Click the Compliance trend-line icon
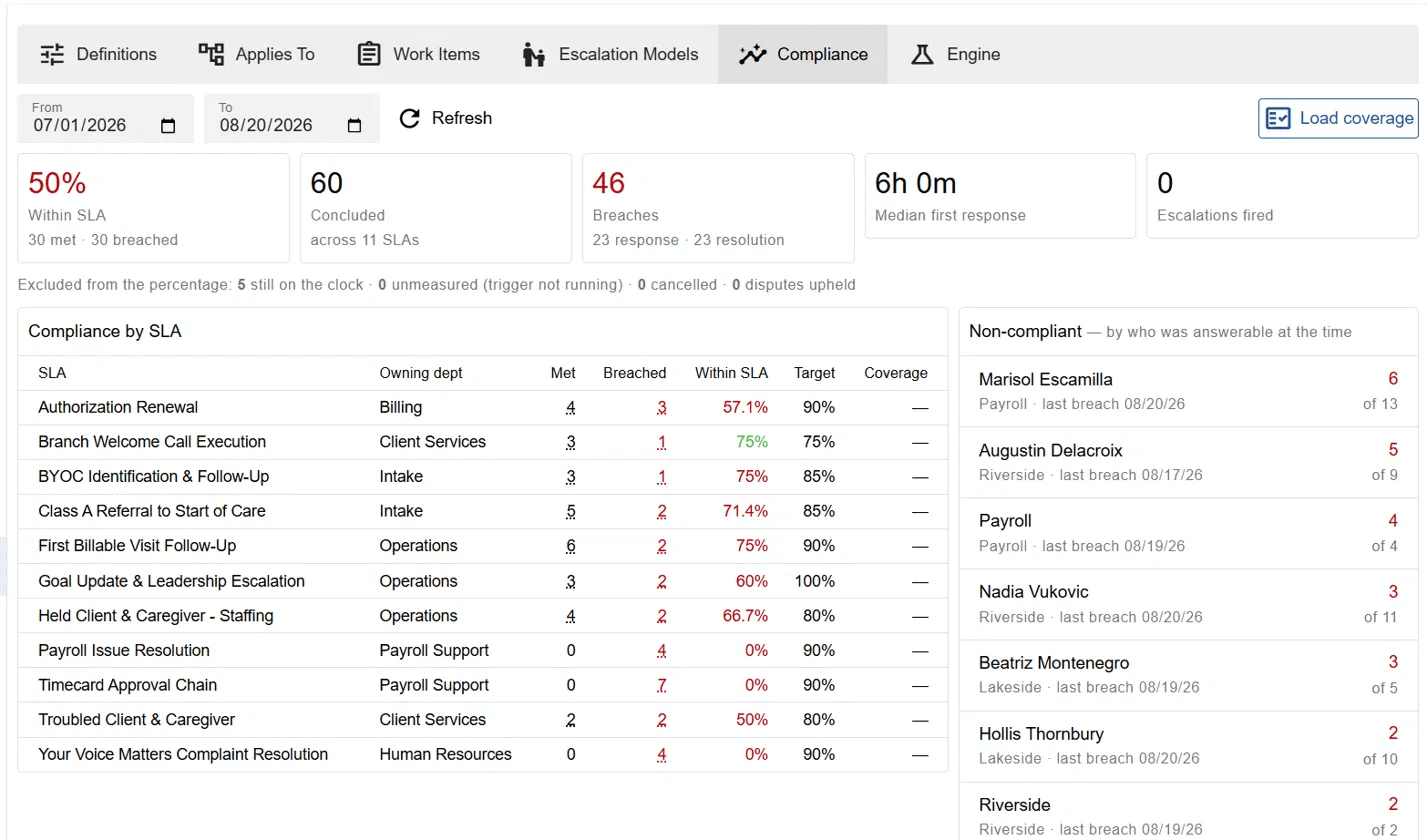The width and height of the screenshot is (1427, 840). (752, 54)
